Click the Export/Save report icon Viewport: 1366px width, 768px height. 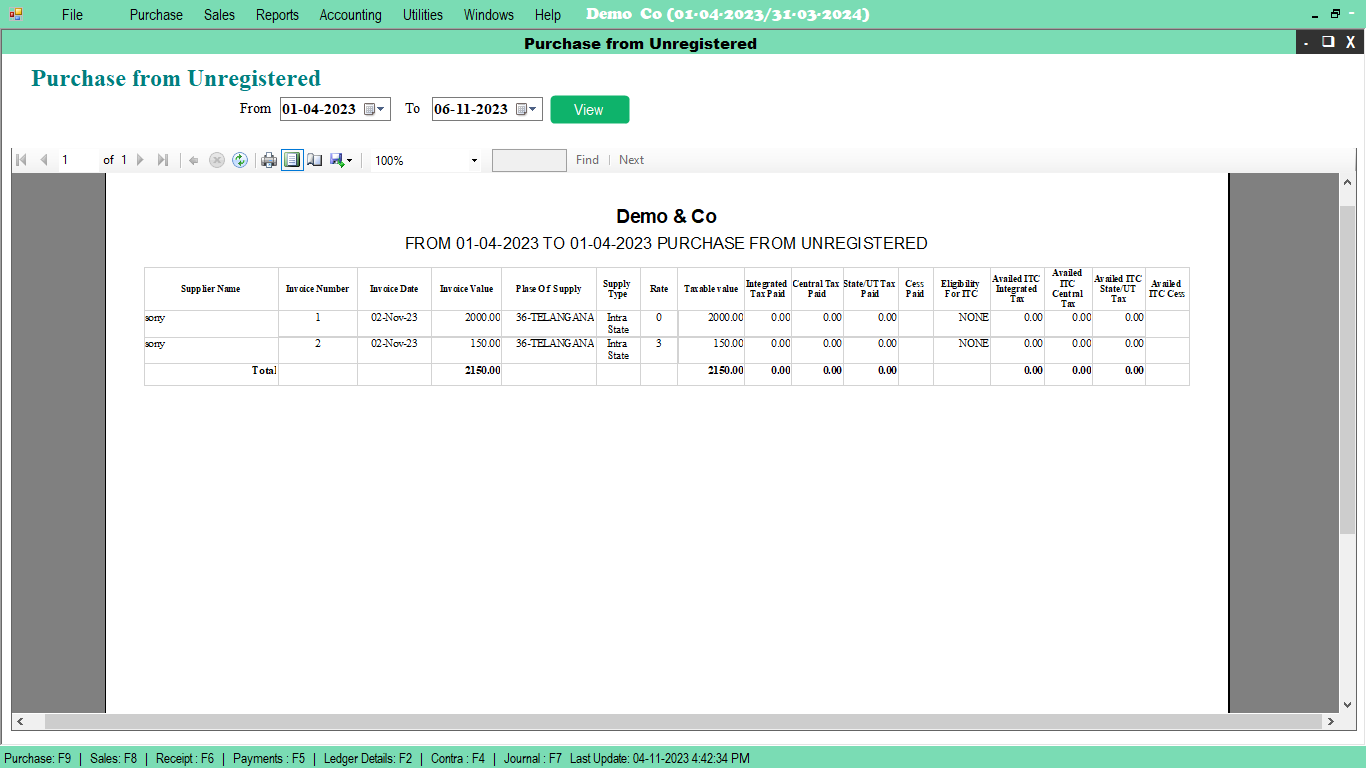pos(337,160)
